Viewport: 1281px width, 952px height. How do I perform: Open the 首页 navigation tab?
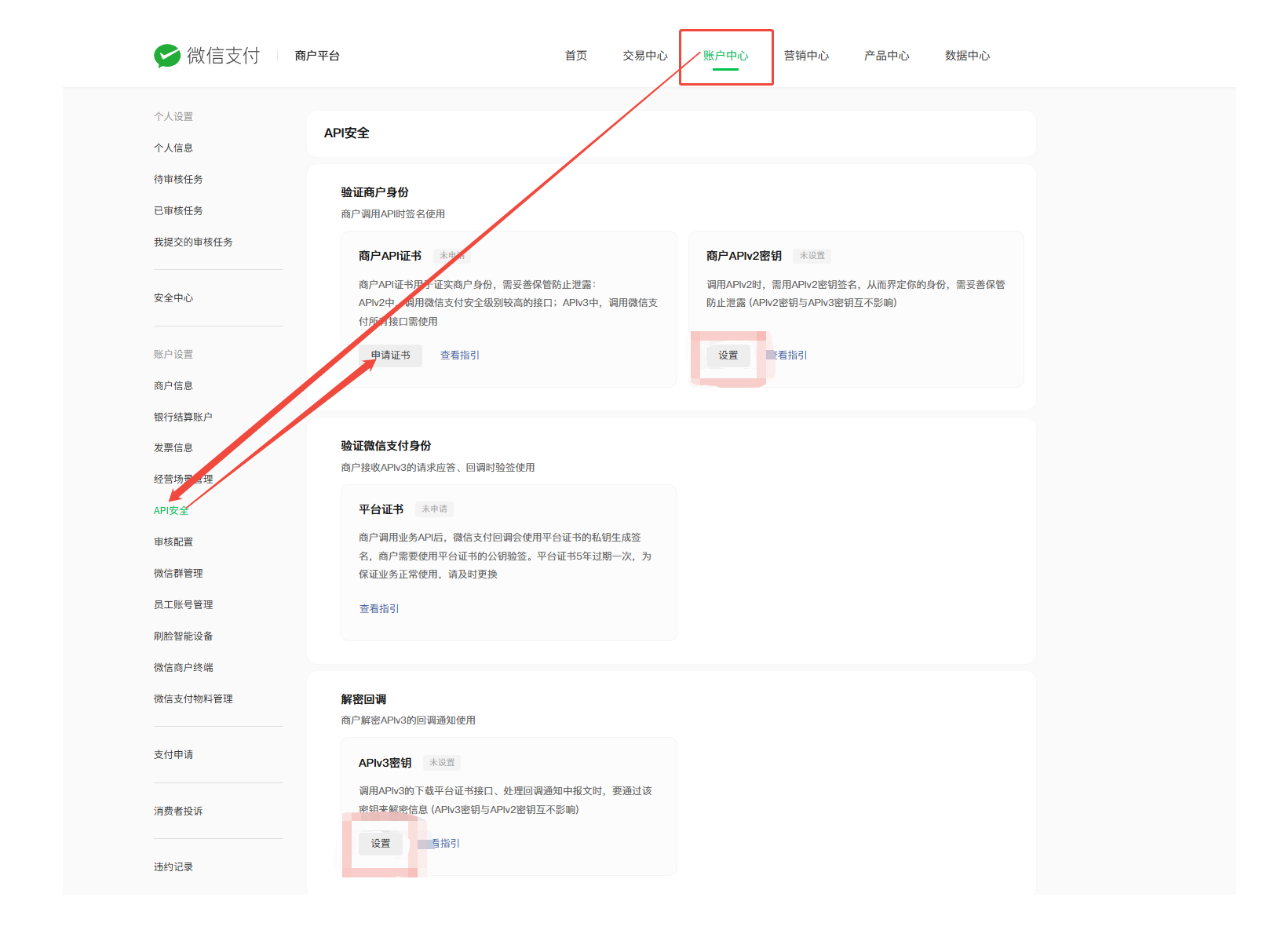[575, 56]
